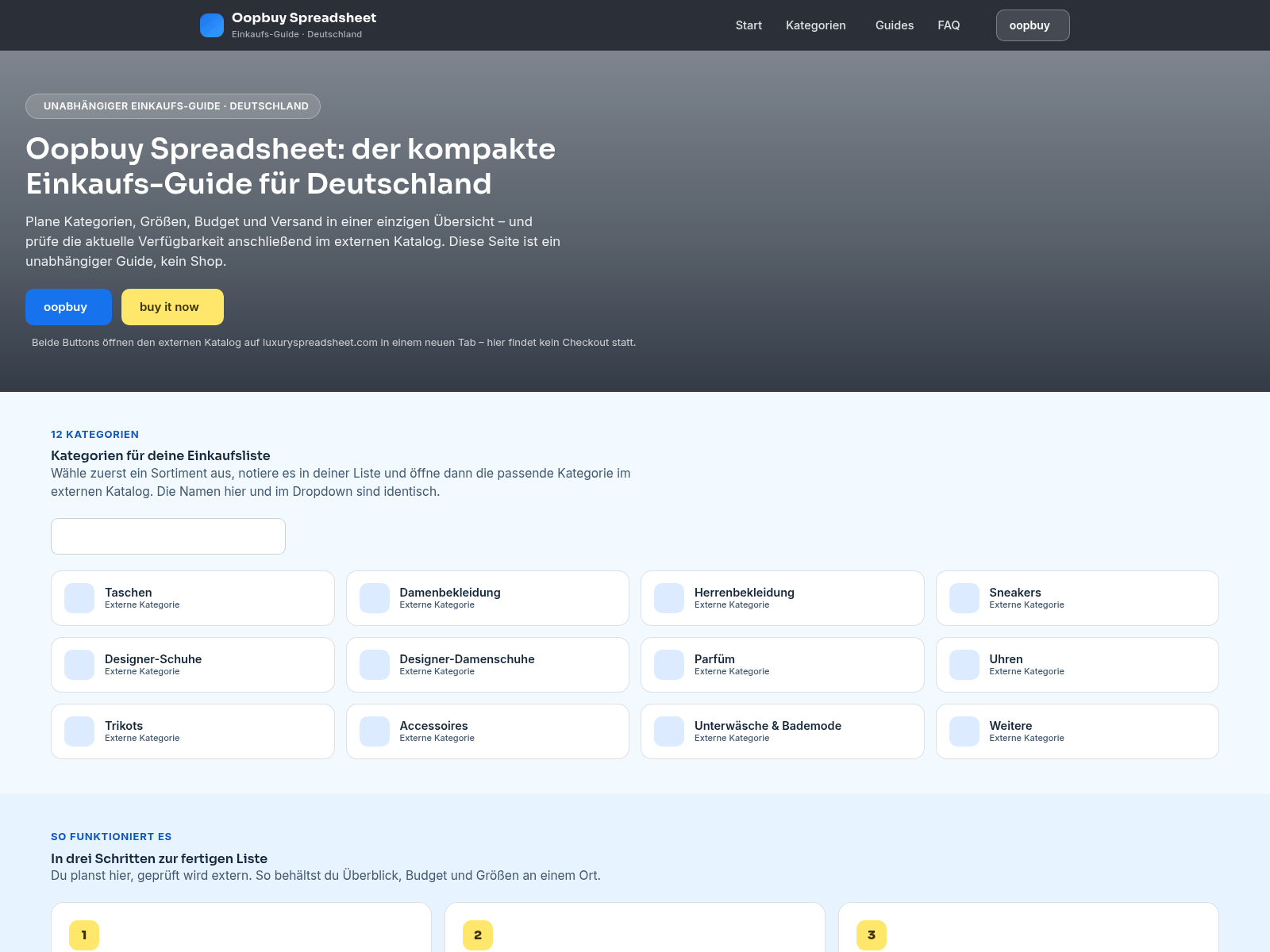Click the Oopbuy Spreadsheet site title
1270x952 pixels.
(x=304, y=17)
